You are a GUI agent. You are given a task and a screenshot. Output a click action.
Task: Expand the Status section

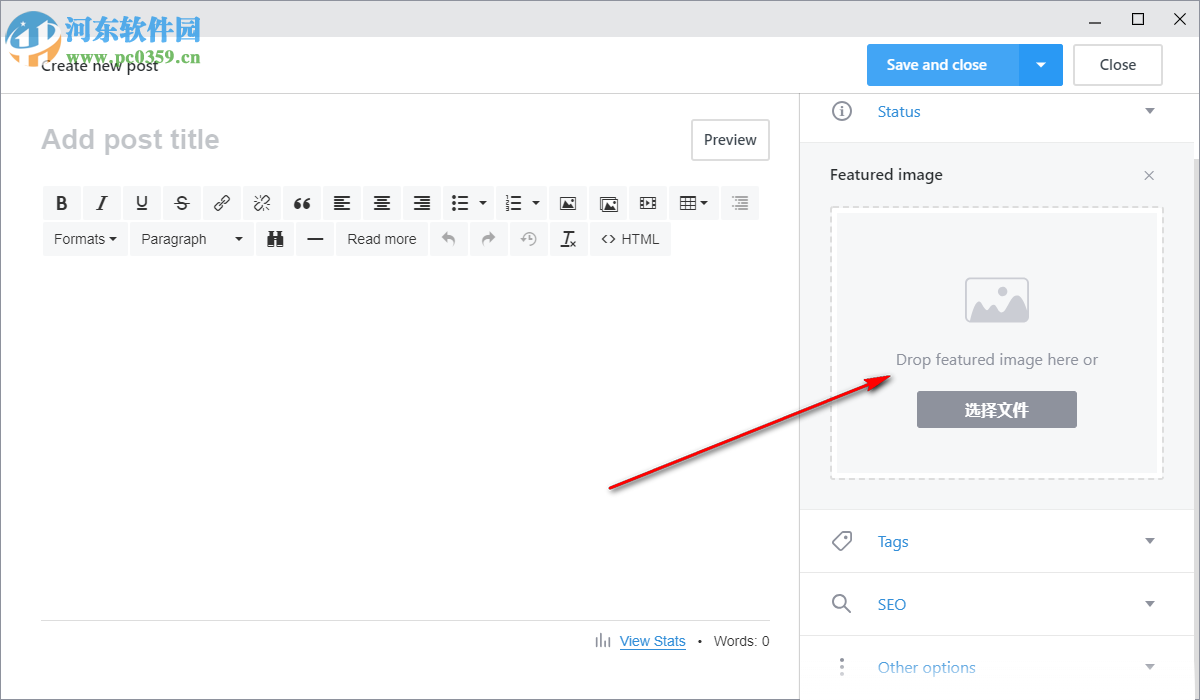996,111
